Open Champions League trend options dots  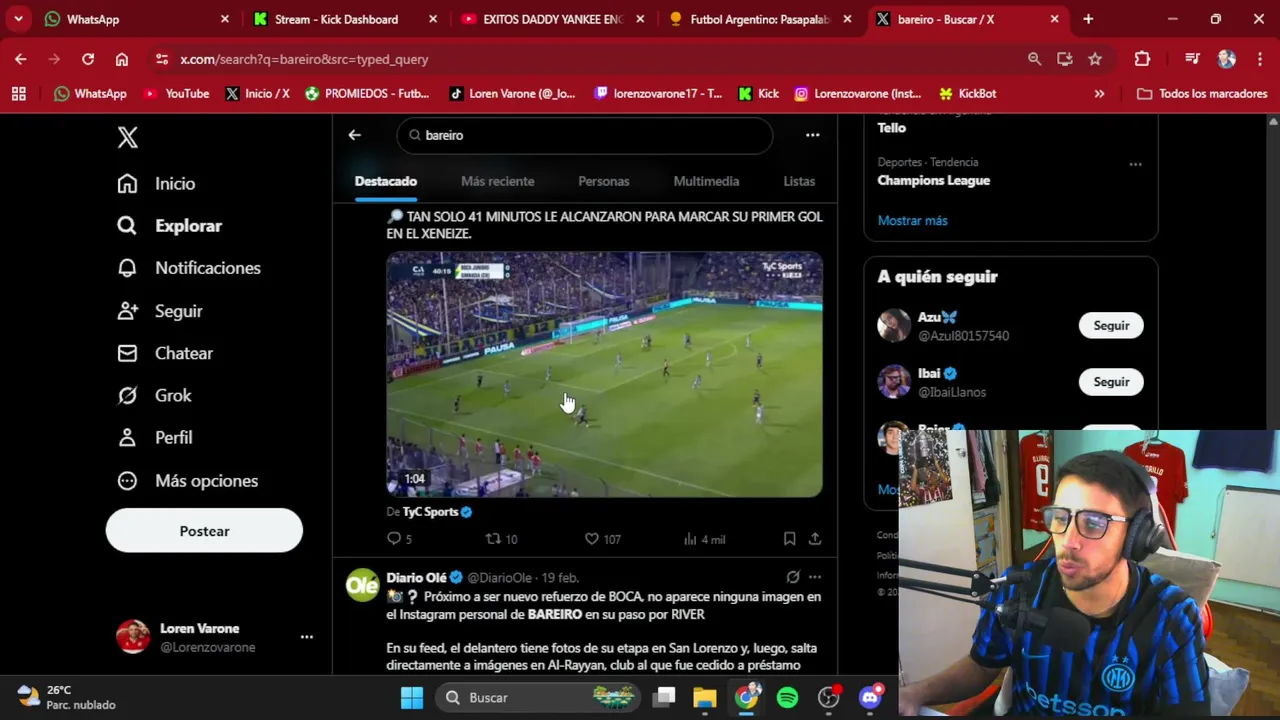pos(1135,164)
